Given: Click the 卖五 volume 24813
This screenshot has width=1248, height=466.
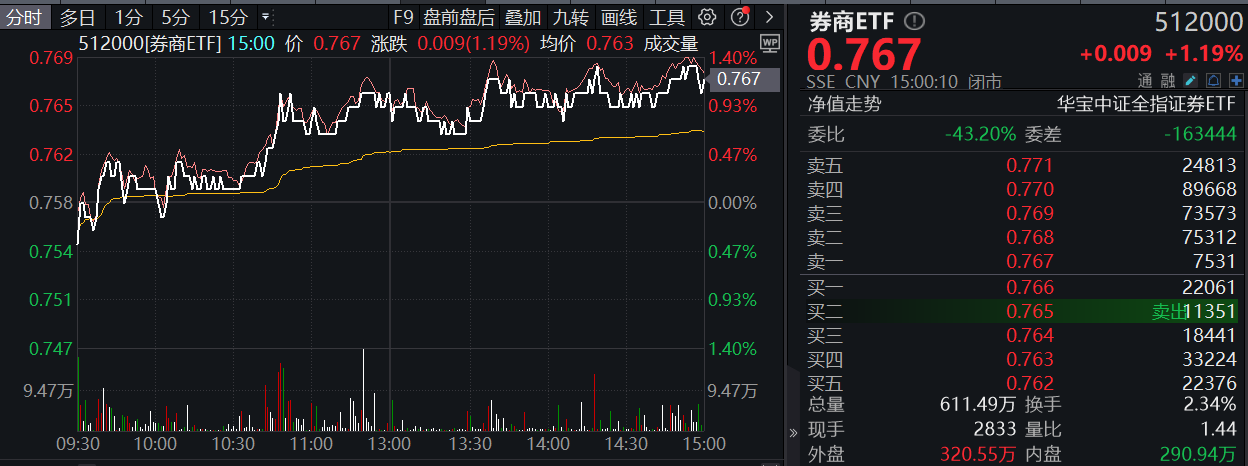Looking at the screenshot, I should click(x=1209, y=166).
